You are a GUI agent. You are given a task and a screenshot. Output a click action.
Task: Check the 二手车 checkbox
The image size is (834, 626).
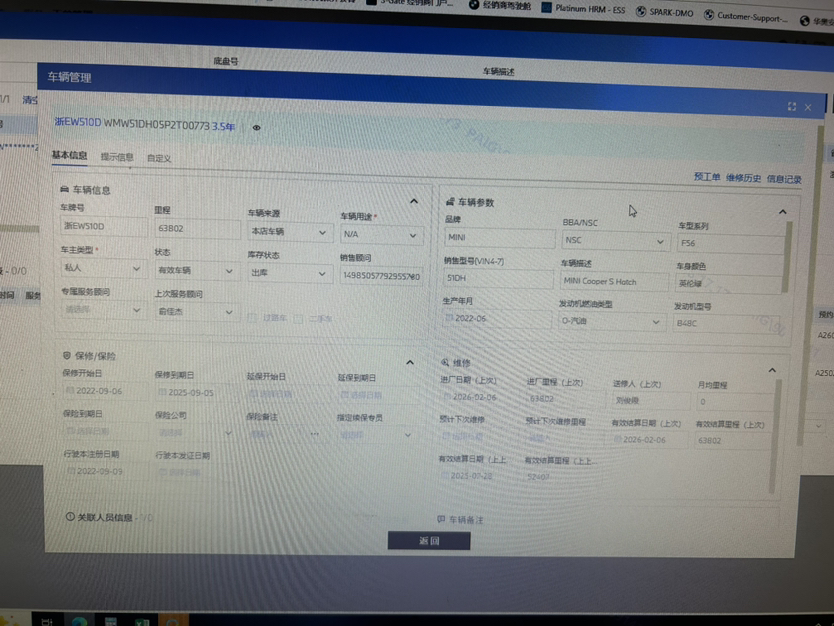[299, 318]
